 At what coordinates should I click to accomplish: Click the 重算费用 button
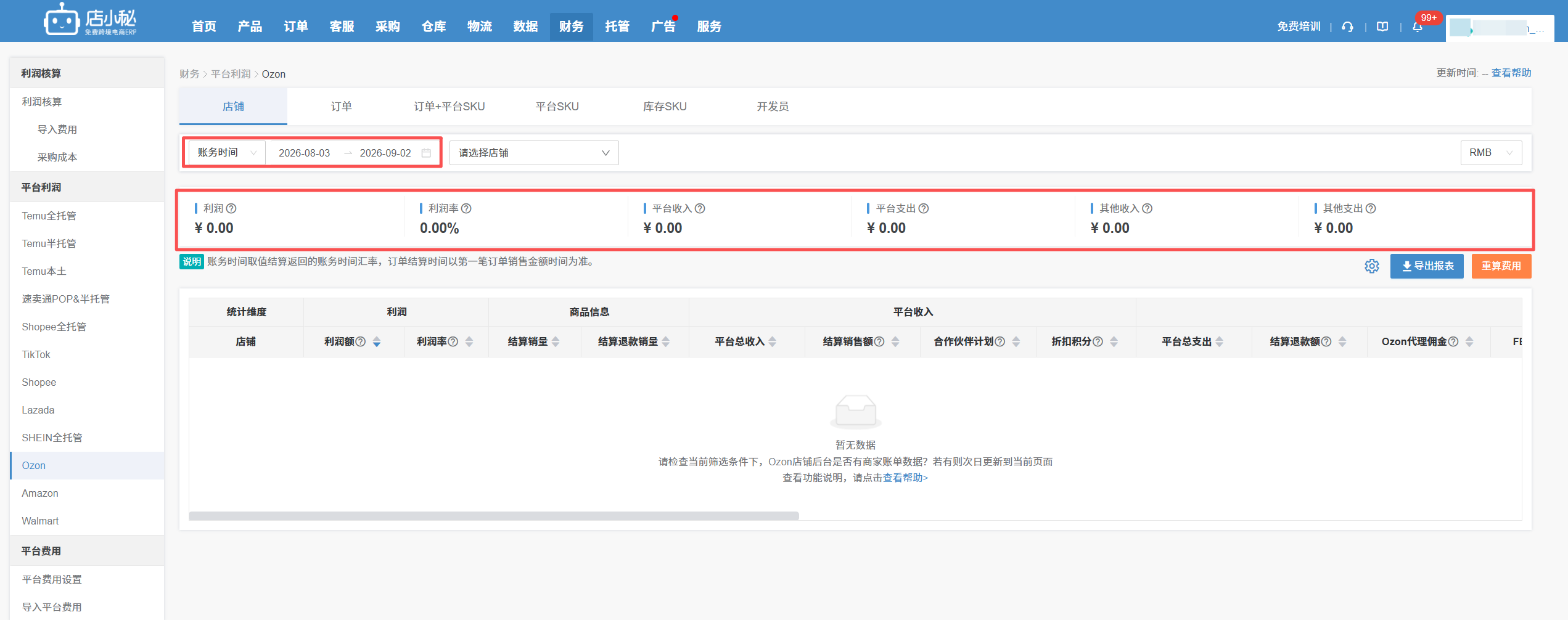pyautogui.click(x=1501, y=266)
